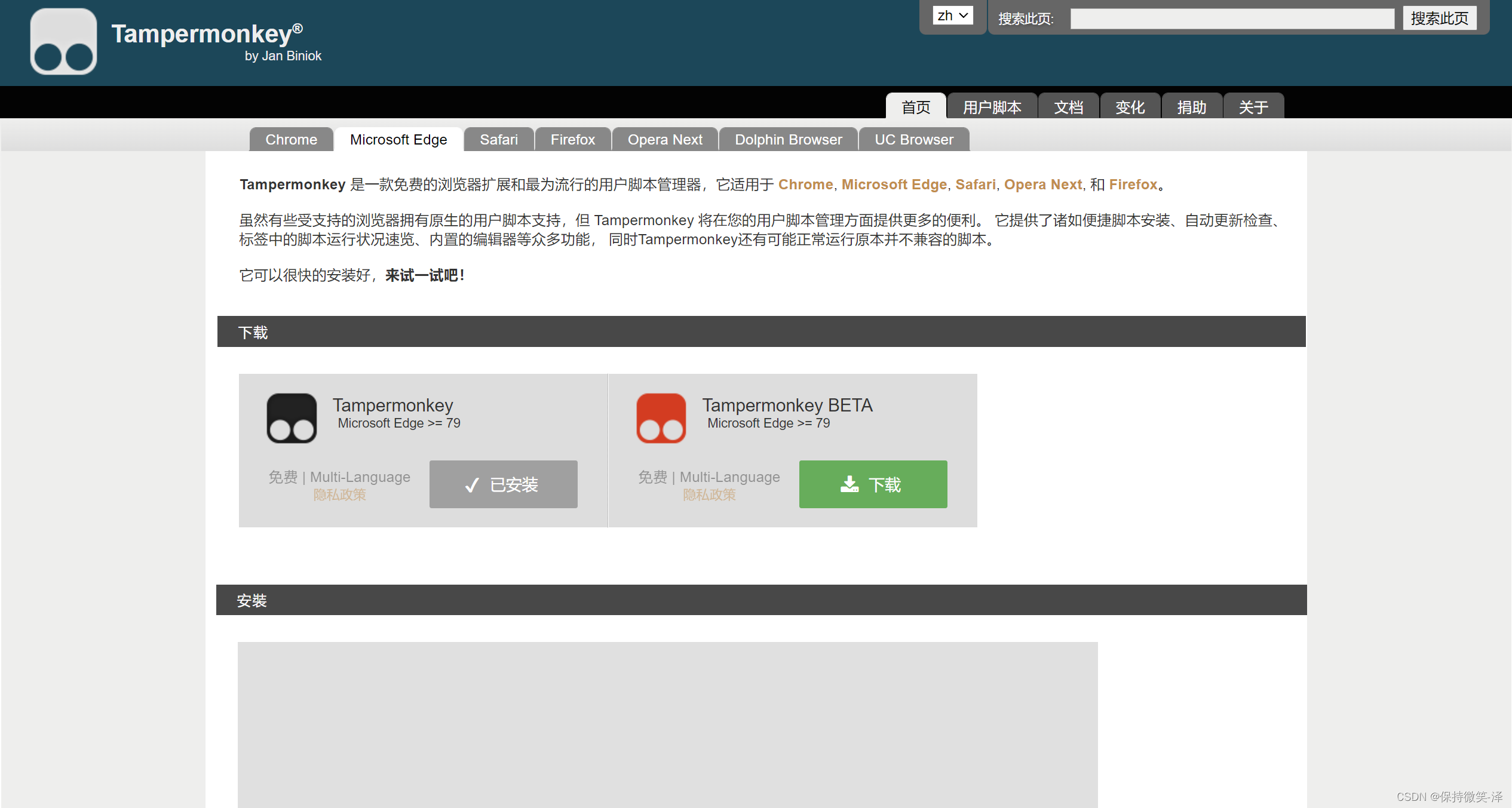1512x808 pixels.
Task: Click the 安装 section header bar
Action: click(x=762, y=600)
